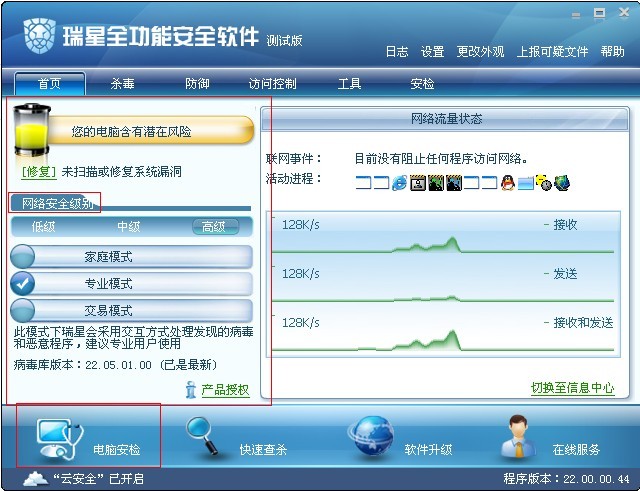
Task: Click the 在线服务 button label
Action: (576, 449)
